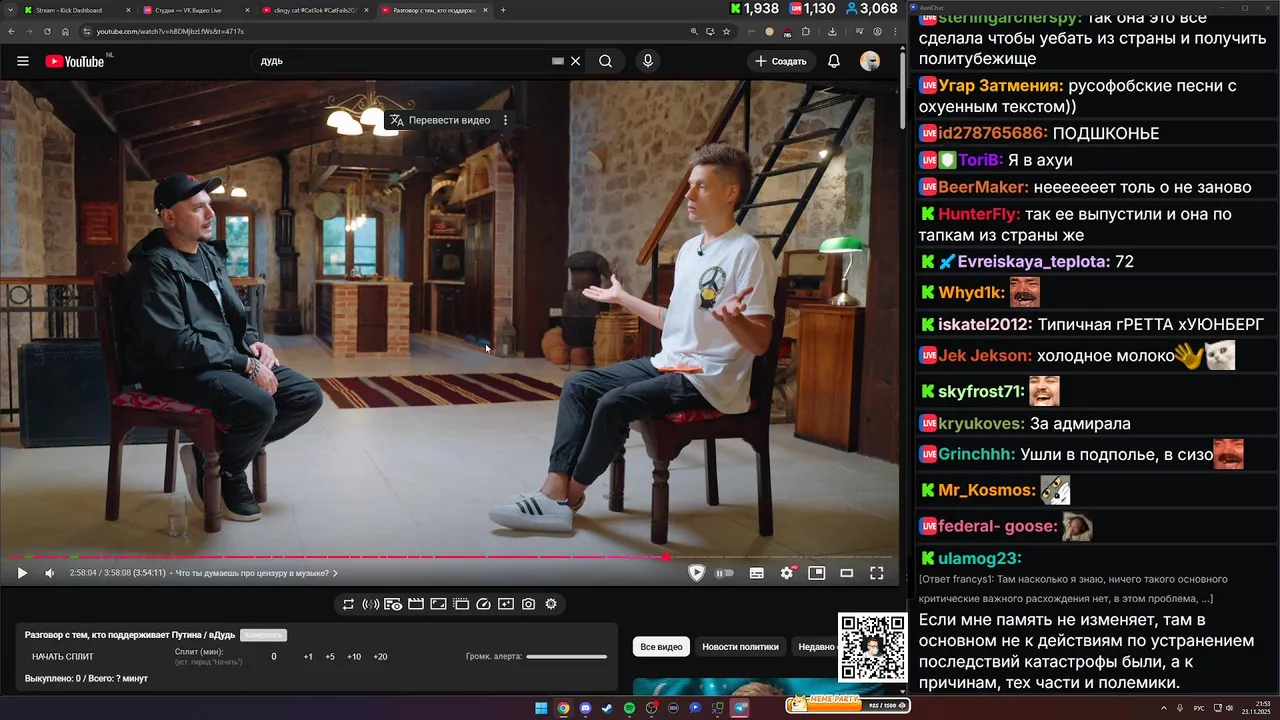Click the Создать create button
The width and height of the screenshot is (1280, 720).
[x=780, y=61]
